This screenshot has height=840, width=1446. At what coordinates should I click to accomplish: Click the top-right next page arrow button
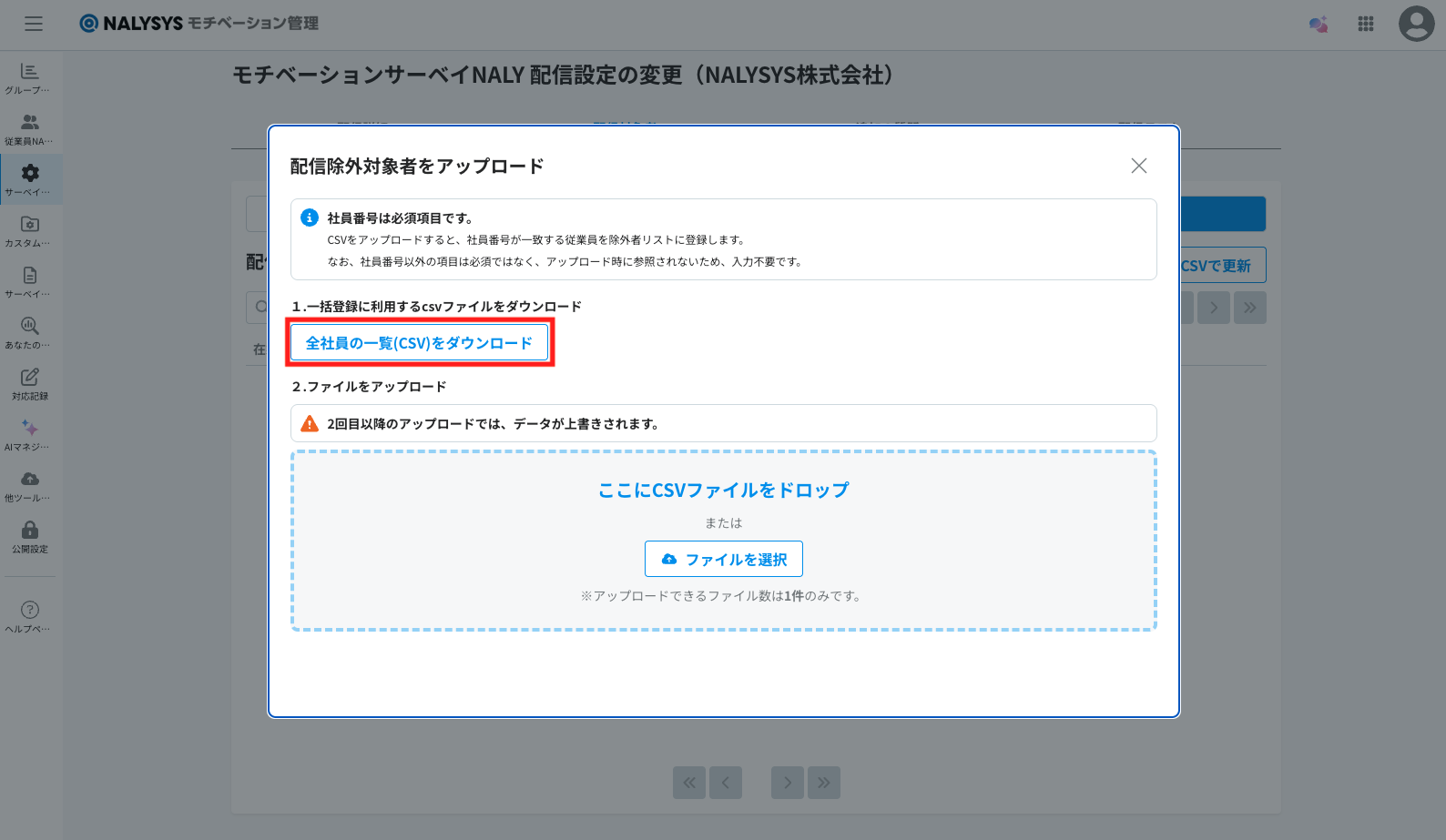pyautogui.click(x=1214, y=308)
